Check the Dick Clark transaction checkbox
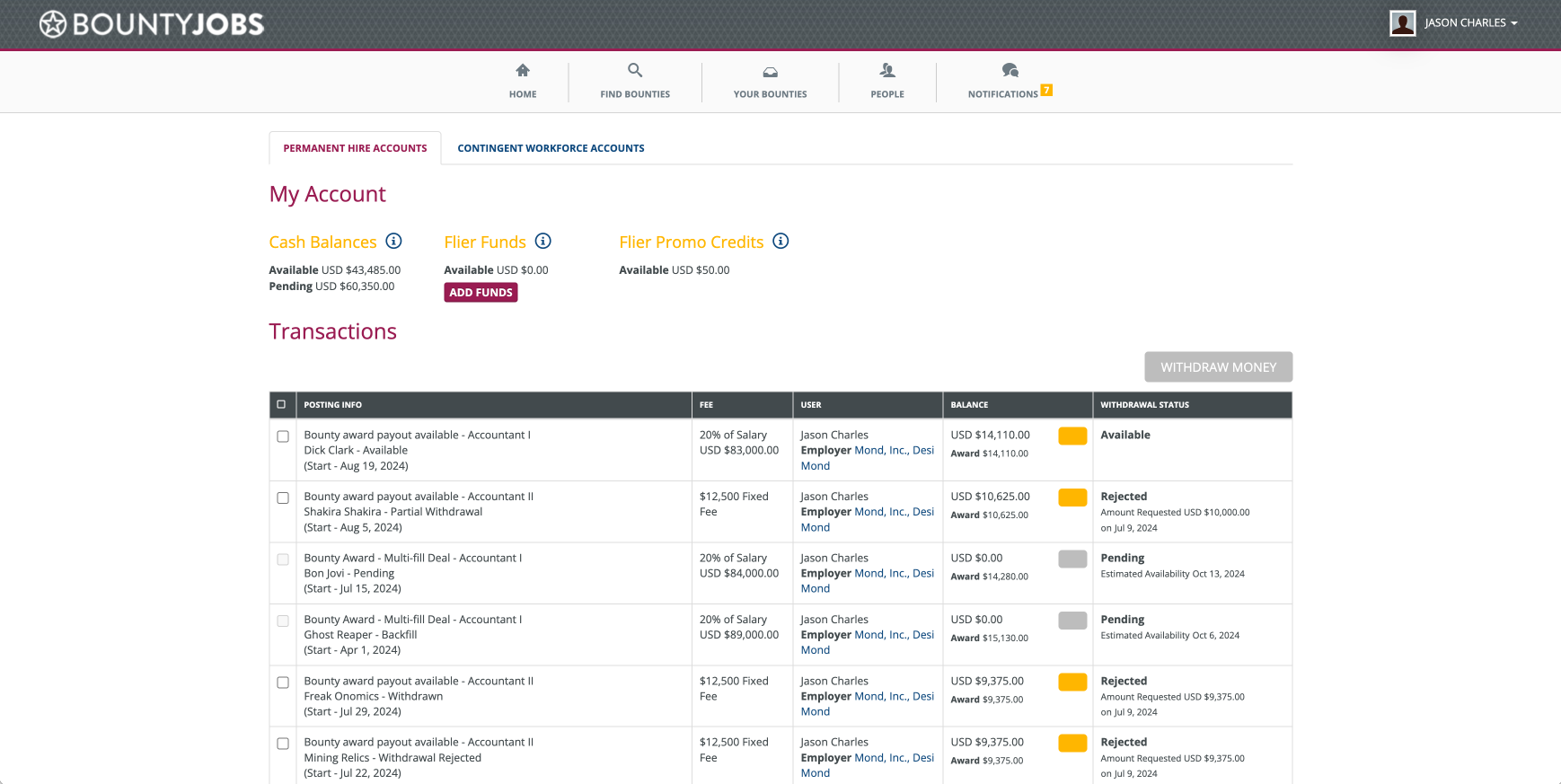1561x784 pixels. pos(283,436)
